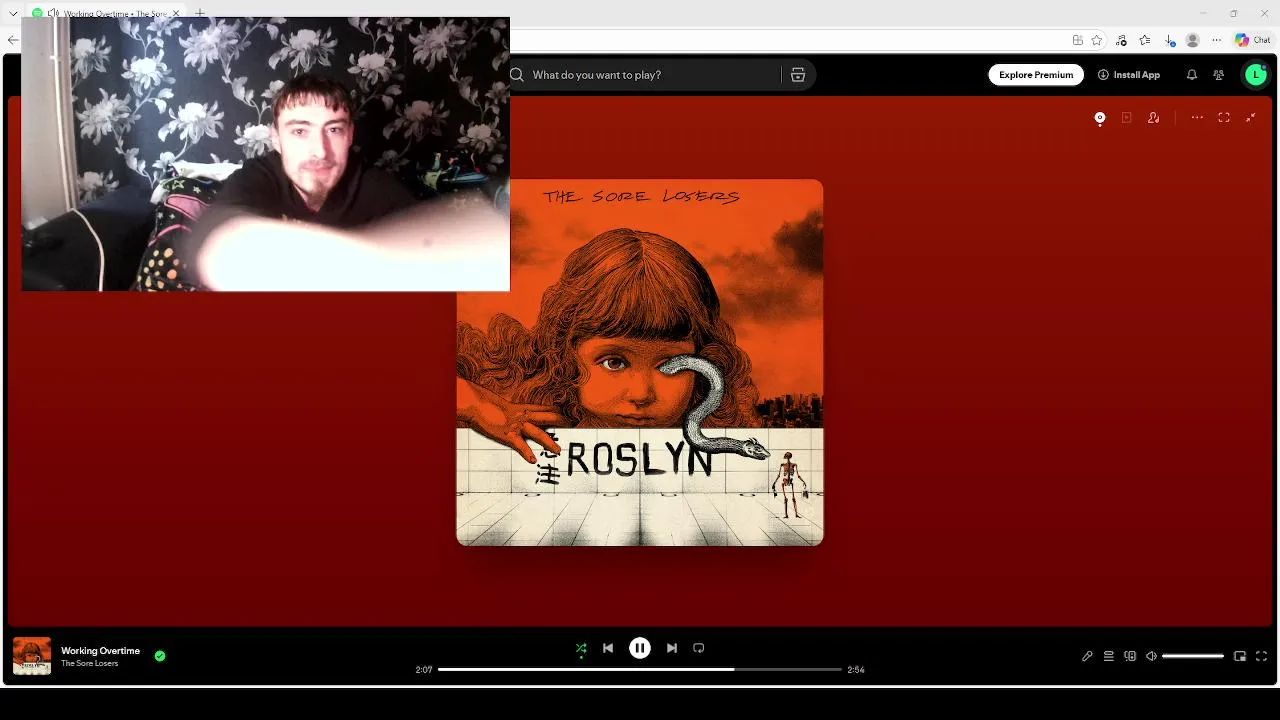Open the three-dots more options menu

[x=1197, y=118]
